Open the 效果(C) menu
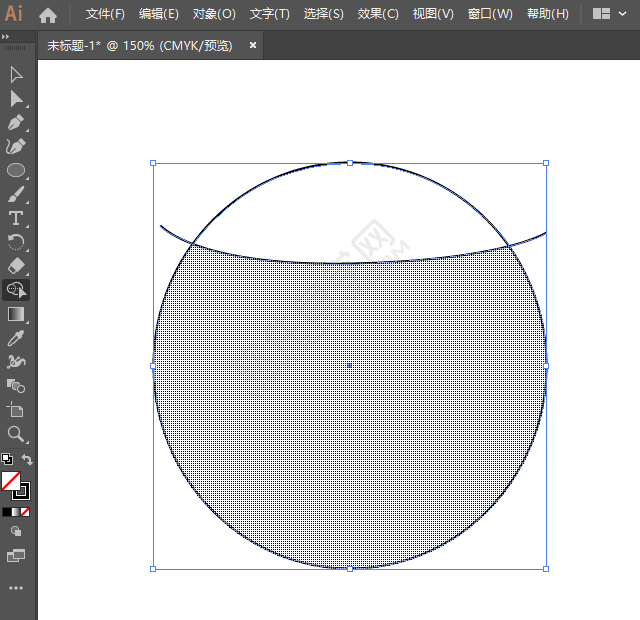The image size is (640, 620). (378, 14)
